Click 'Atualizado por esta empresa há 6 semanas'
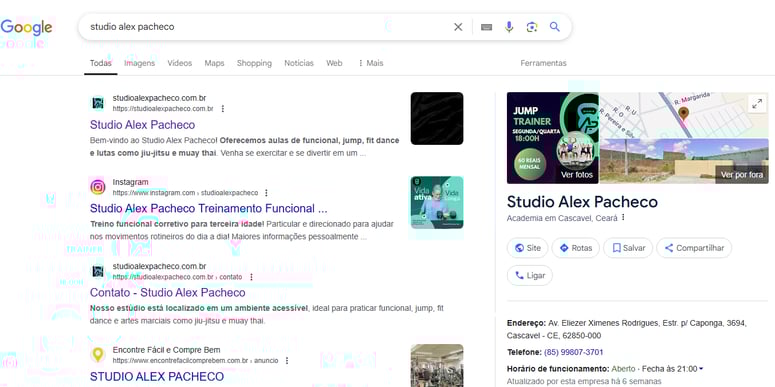Viewport: 775px width, 387px height. (584, 382)
